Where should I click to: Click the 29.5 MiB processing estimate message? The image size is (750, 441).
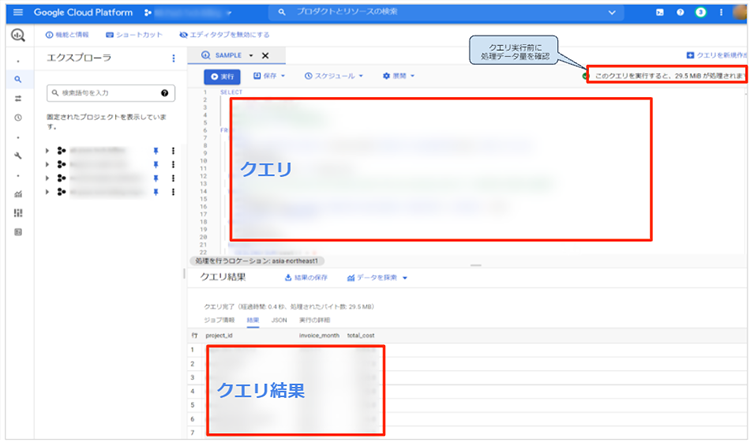[670, 76]
